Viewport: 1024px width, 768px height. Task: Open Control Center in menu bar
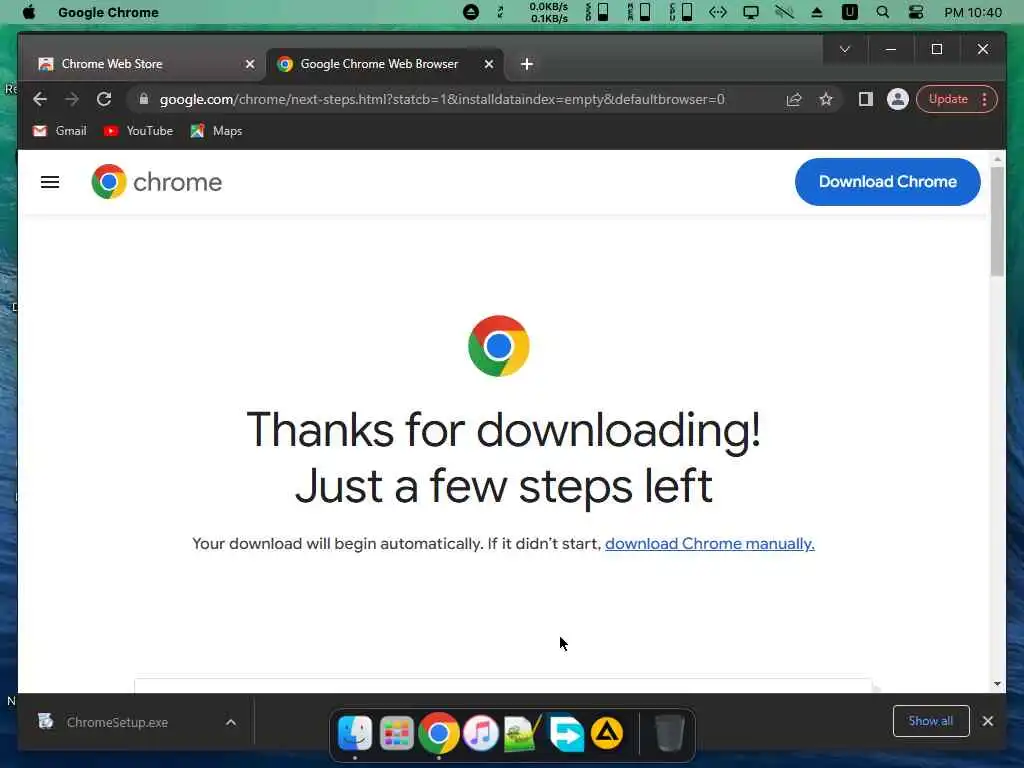916,12
